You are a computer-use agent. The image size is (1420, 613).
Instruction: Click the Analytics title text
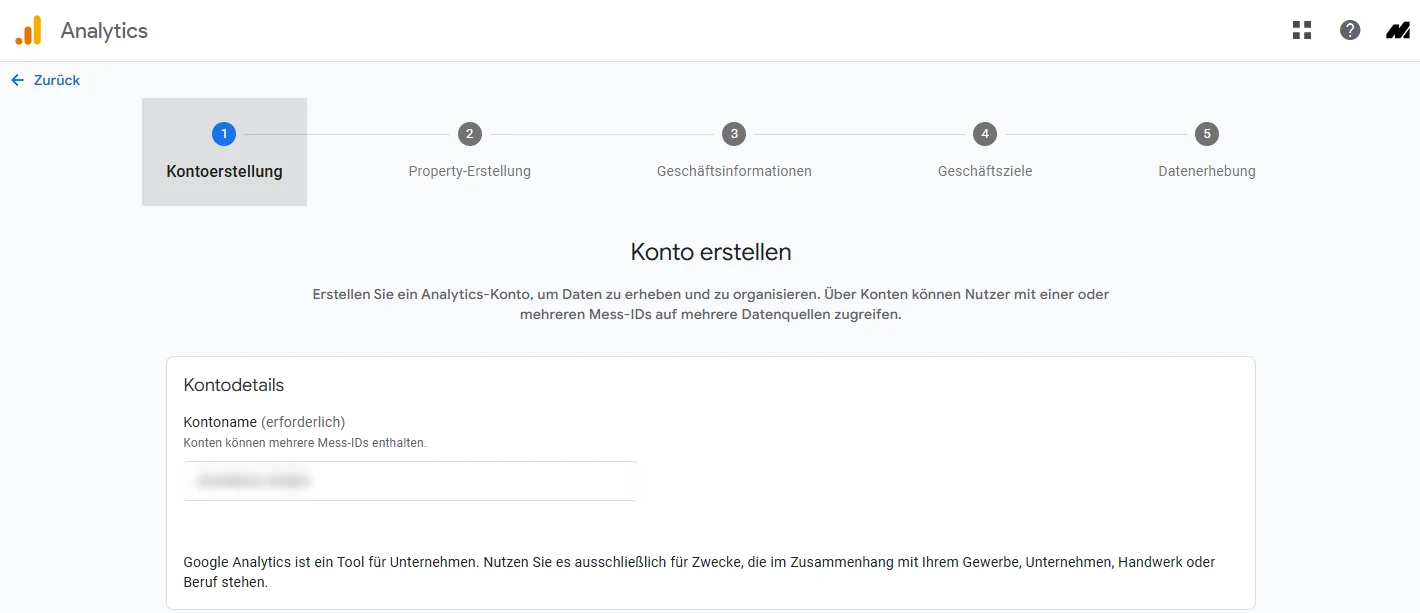tap(104, 31)
